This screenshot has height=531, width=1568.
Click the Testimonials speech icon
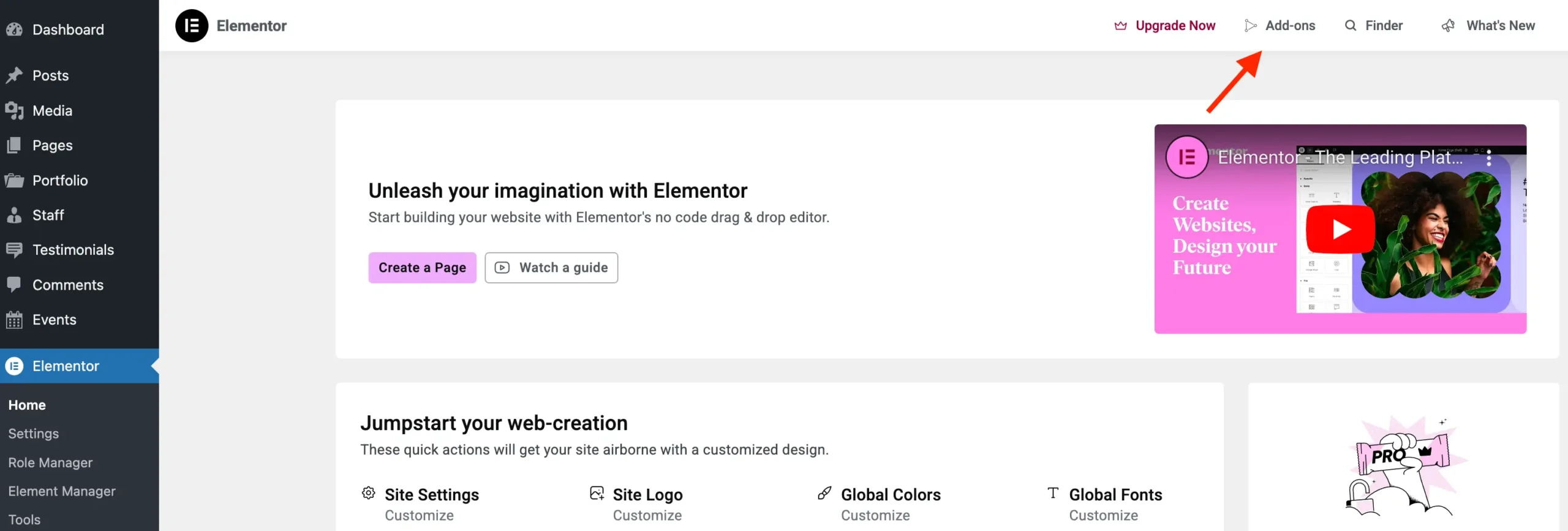[x=14, y=250]
